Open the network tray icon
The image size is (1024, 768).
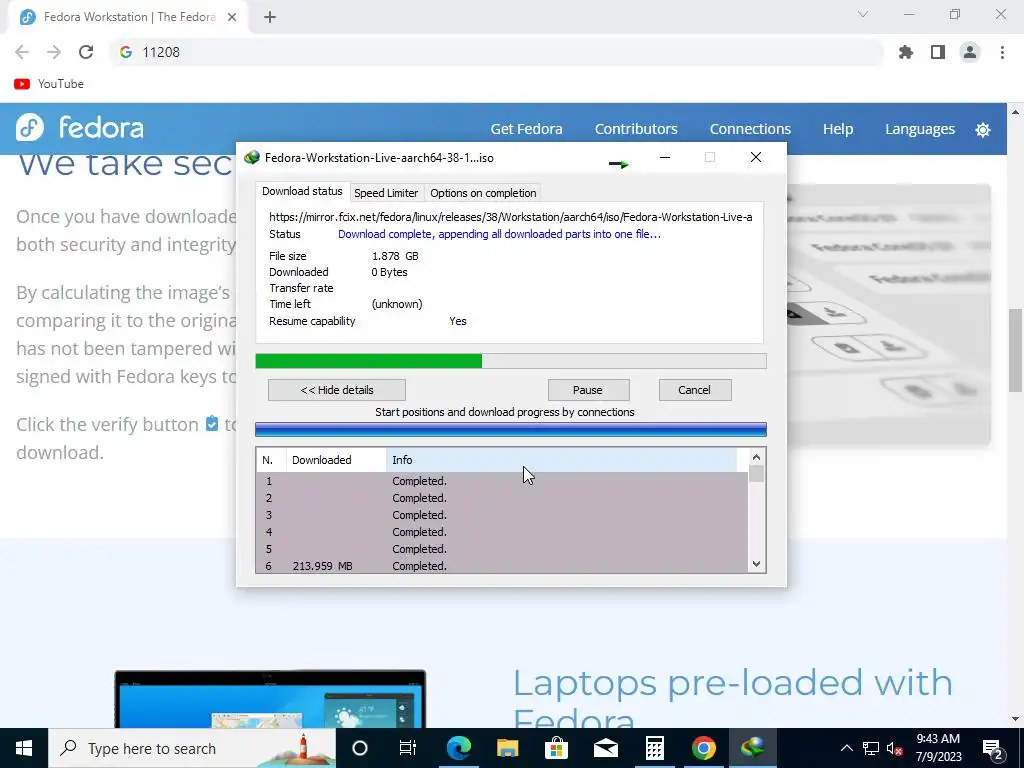pos(871,748)
